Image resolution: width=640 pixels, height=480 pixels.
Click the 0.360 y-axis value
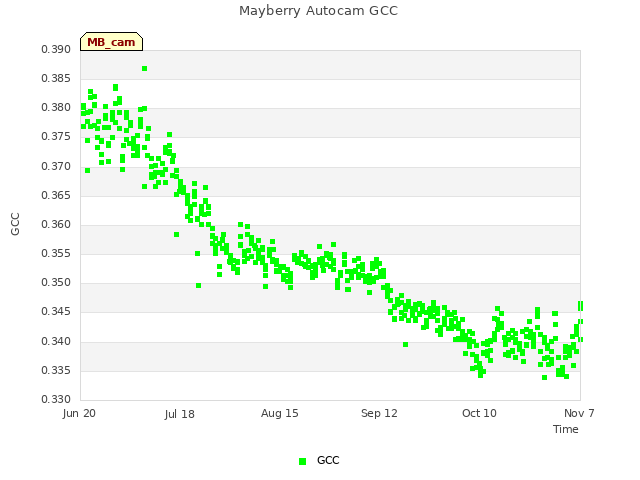coord(56,224)
